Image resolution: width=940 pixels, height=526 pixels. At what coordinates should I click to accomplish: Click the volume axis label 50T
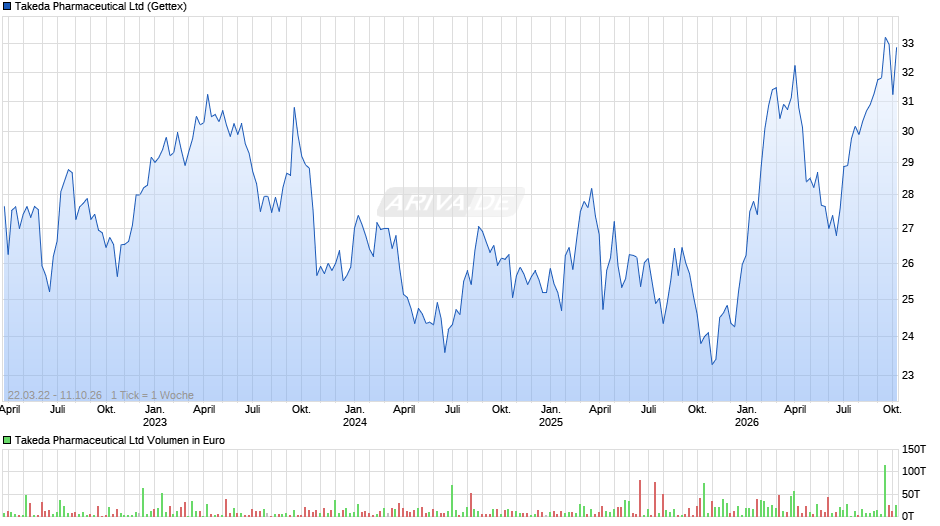click(911, 494)
